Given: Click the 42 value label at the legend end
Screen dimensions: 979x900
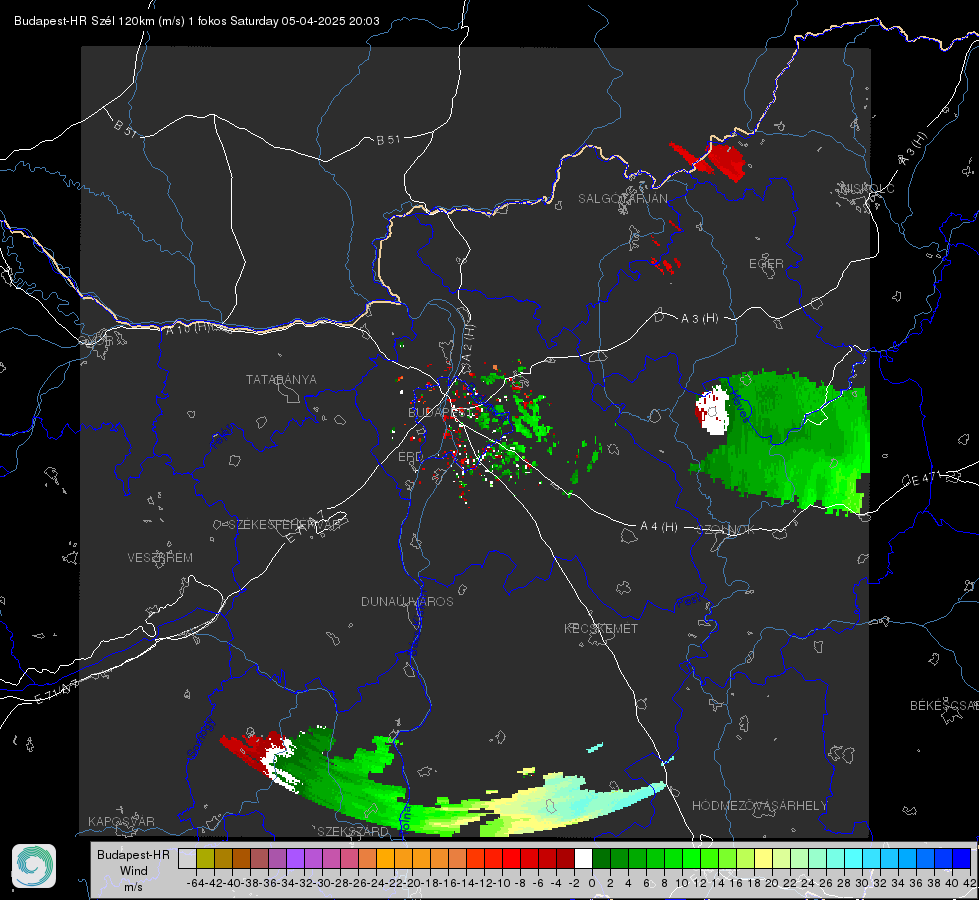Looking at the screenshot, I should click(970, 883).
